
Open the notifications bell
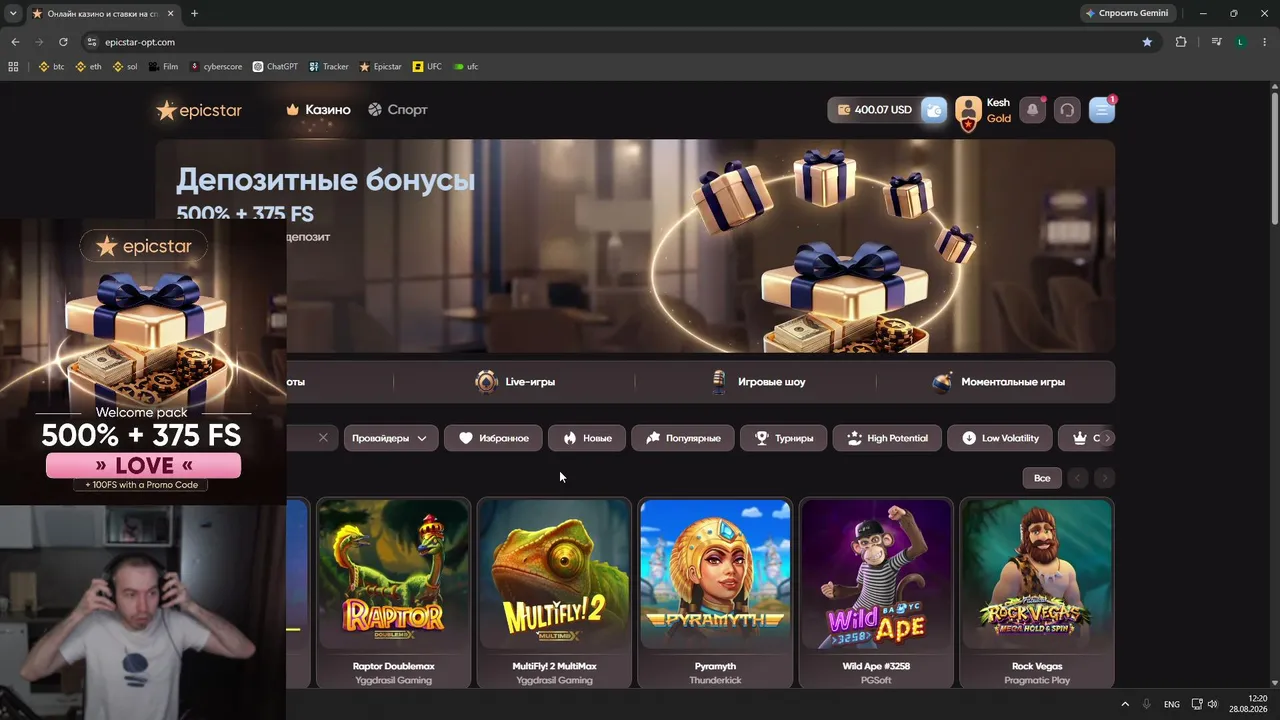[x=1033, y=110]
